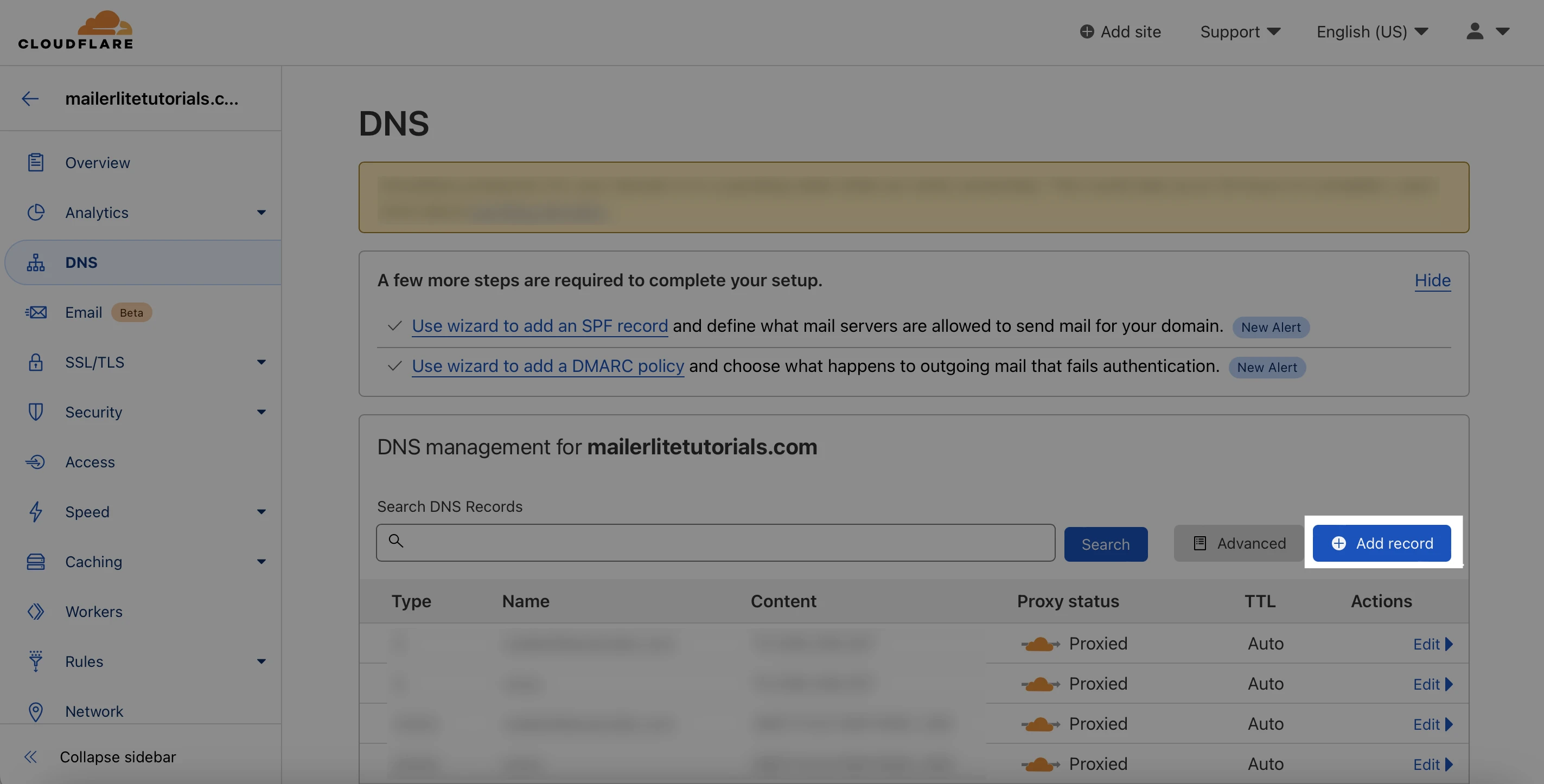Click the back arrow beside domain name

coord(30,98)
